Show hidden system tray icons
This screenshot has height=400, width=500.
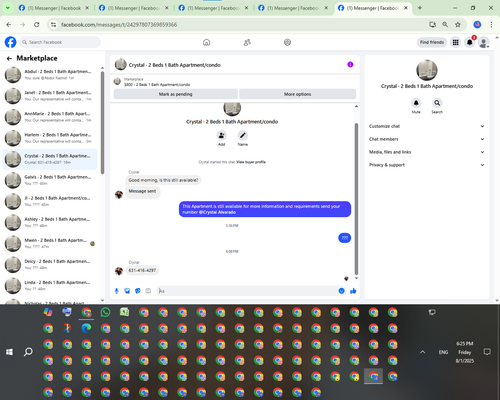click(422, 352)
